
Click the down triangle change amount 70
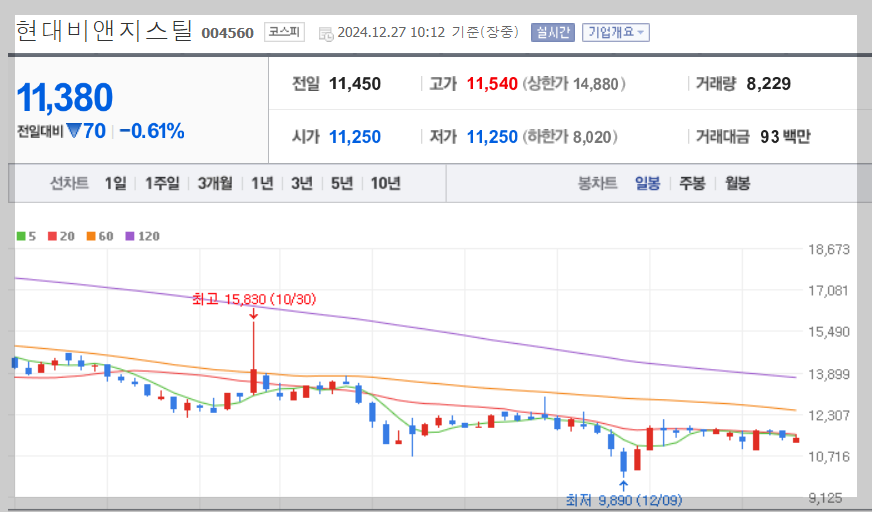[x=86, y=131]
